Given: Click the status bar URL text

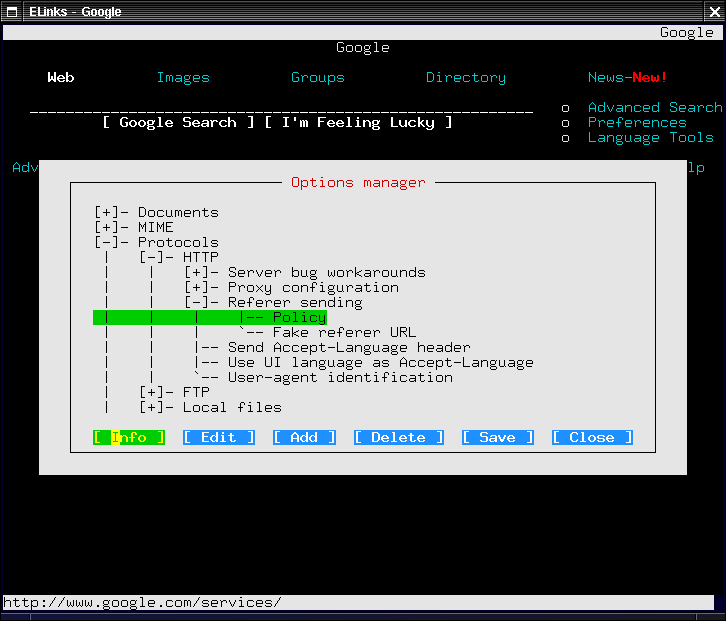Looking at the screenshot, I should point(142,602).
